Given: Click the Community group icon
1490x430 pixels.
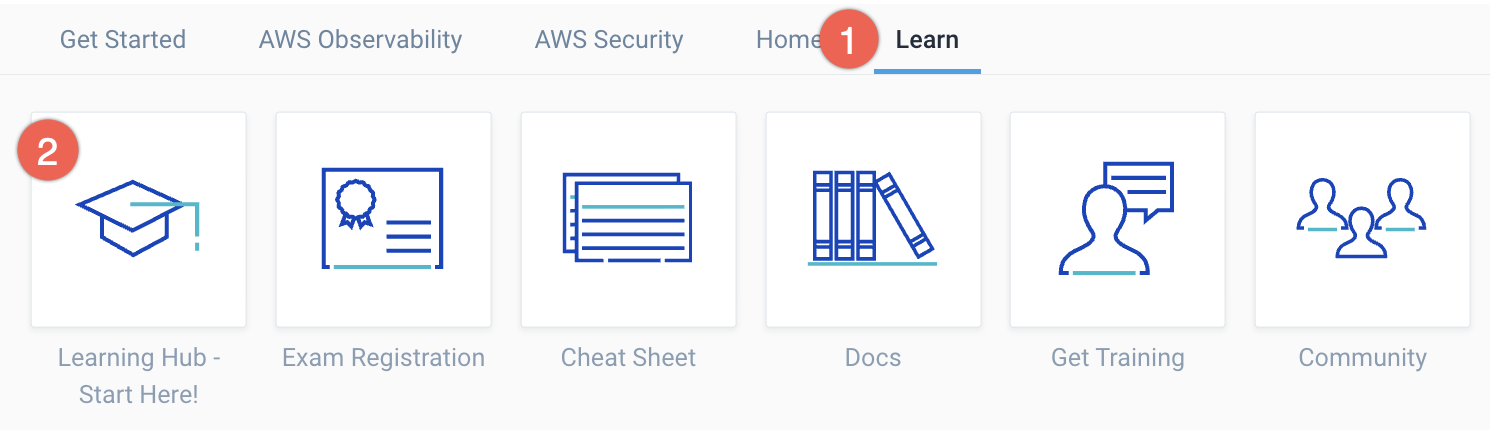Looking at the screenshot, I should pos(1362,218).
